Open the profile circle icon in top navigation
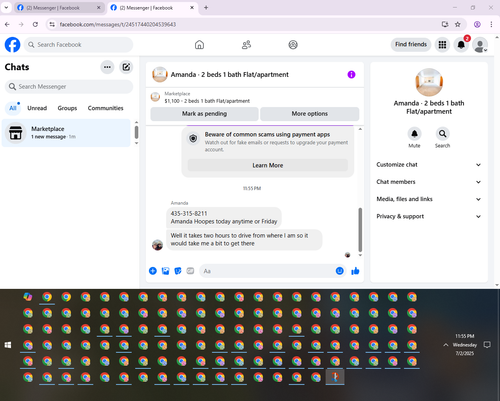 tap(293, 45)
